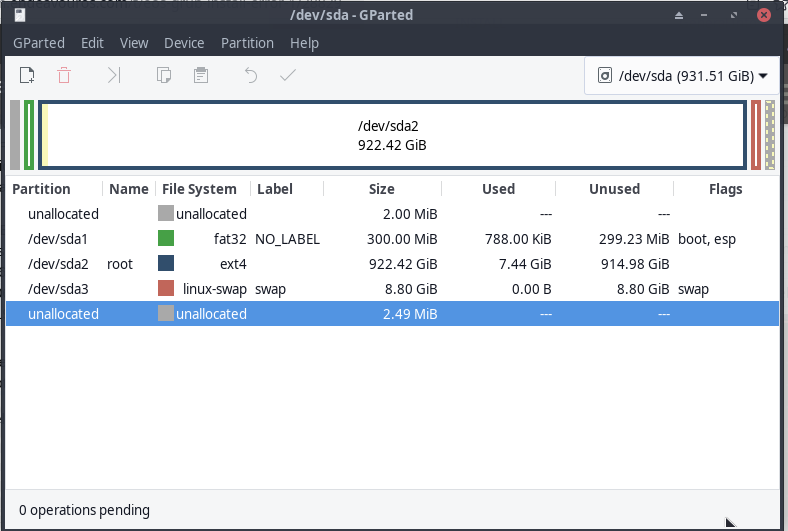Image resolution: width=788 pixels, height=531 pixels.
Task: Select the /dev/sda1 fat32 partition row
Action: coord(300,239)
